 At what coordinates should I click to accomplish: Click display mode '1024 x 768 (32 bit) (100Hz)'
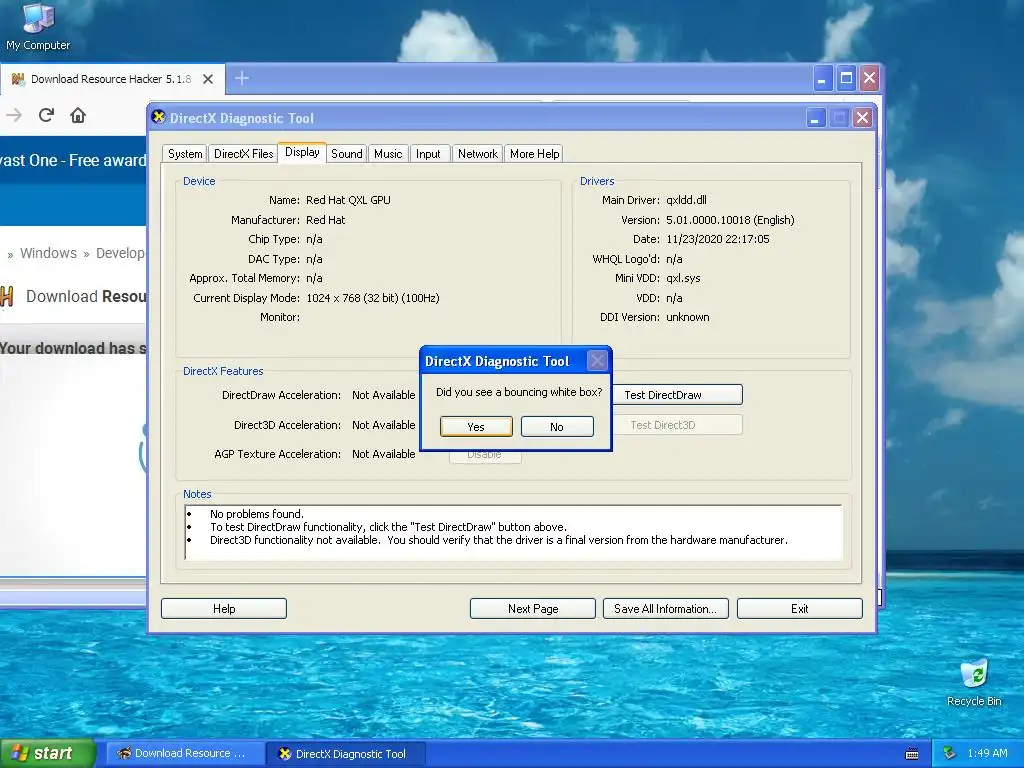coord(372,298)
